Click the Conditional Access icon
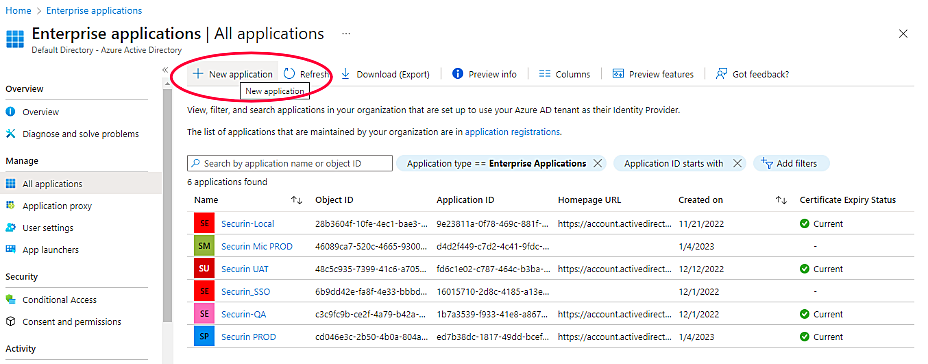Viewport: 928px width, 364px height. pyautogui.click(x=10, y=299)
